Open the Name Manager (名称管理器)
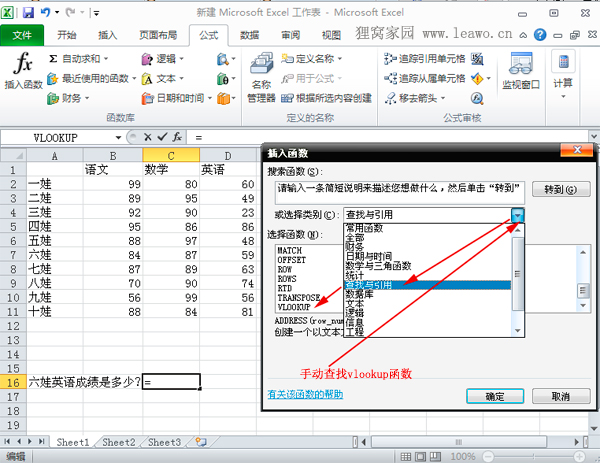This screenshot has width=600, height=463. pos(261,78)
